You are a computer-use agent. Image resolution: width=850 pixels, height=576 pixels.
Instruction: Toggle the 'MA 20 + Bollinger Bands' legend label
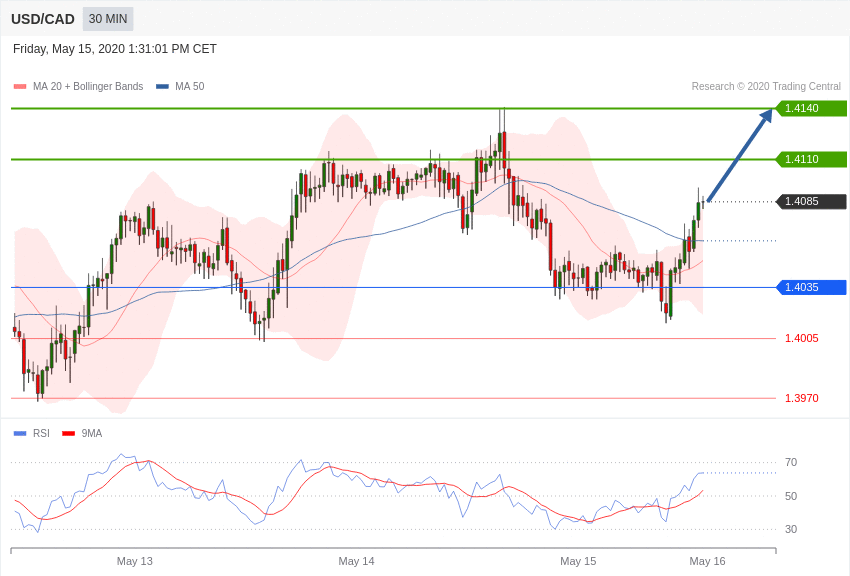pos(88,86)
